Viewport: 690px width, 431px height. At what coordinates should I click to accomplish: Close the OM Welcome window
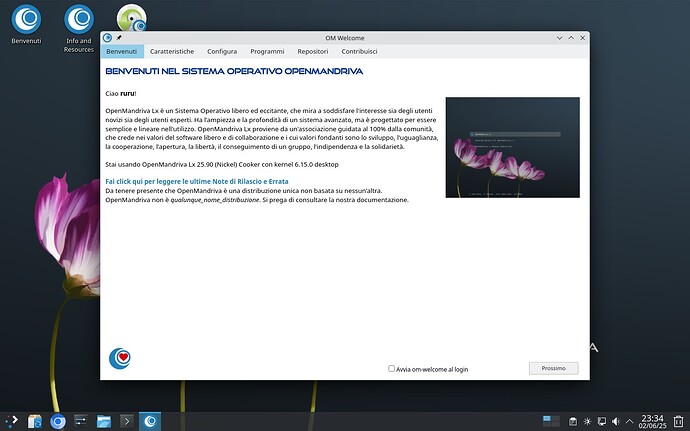click(x=582, y=38)
